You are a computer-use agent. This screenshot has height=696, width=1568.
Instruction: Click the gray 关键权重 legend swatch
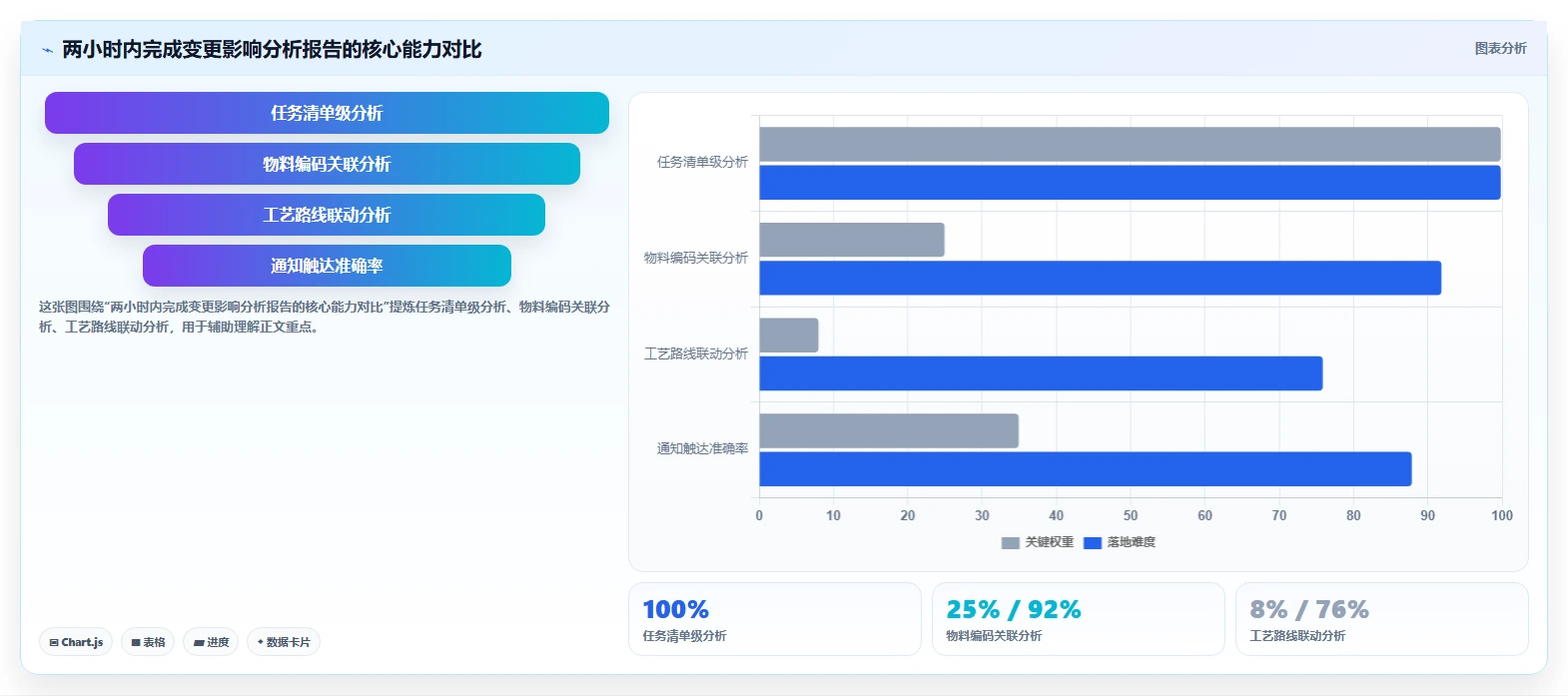click(x=1011, y=543)
